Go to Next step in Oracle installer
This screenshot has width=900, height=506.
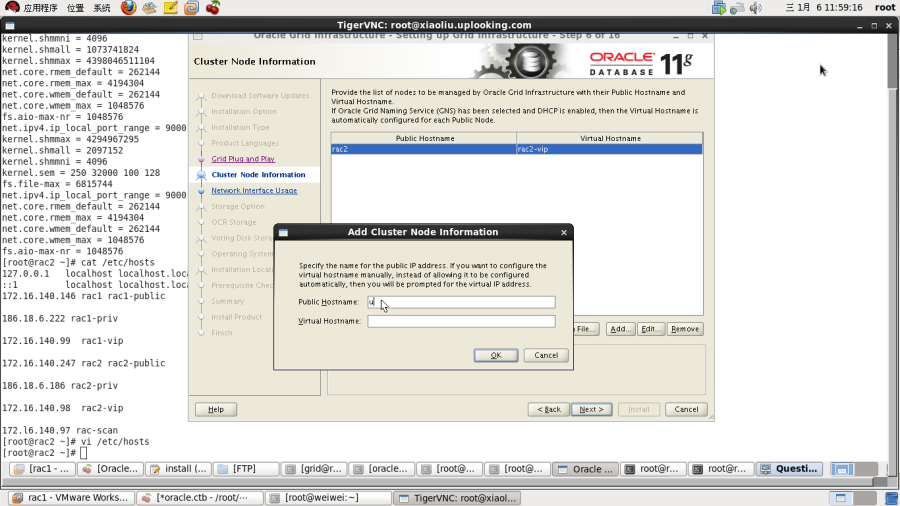tap(591, 409)
